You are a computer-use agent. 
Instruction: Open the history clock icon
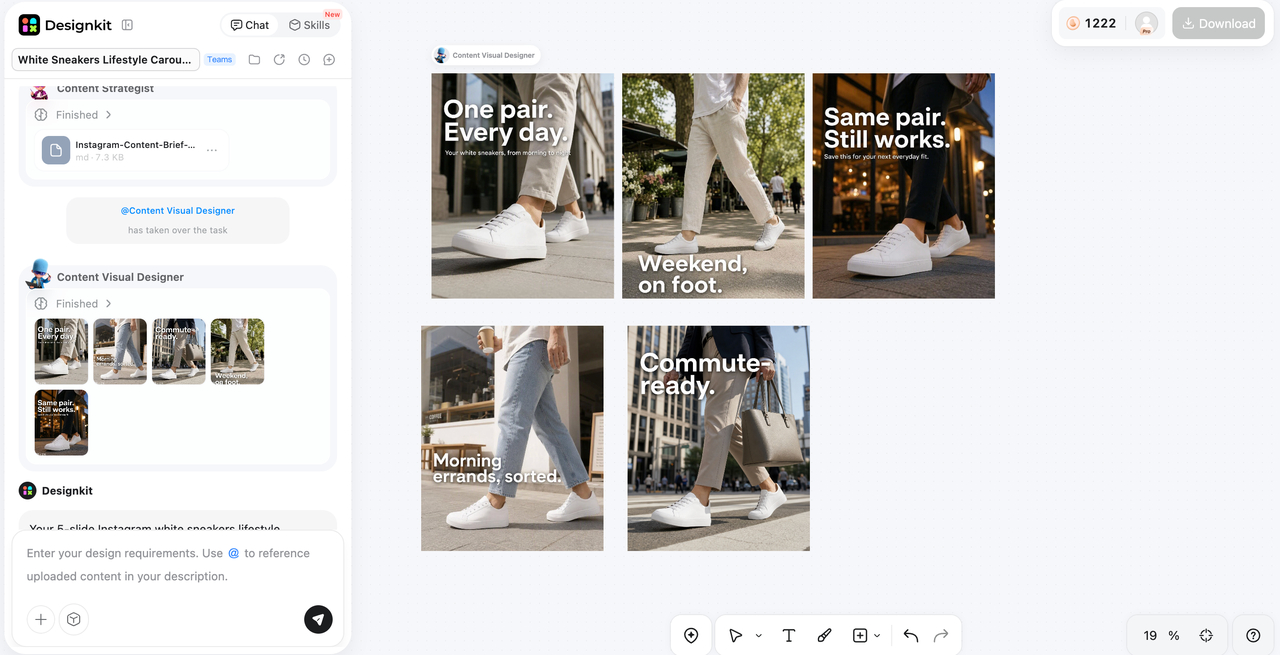coord(304,60)
